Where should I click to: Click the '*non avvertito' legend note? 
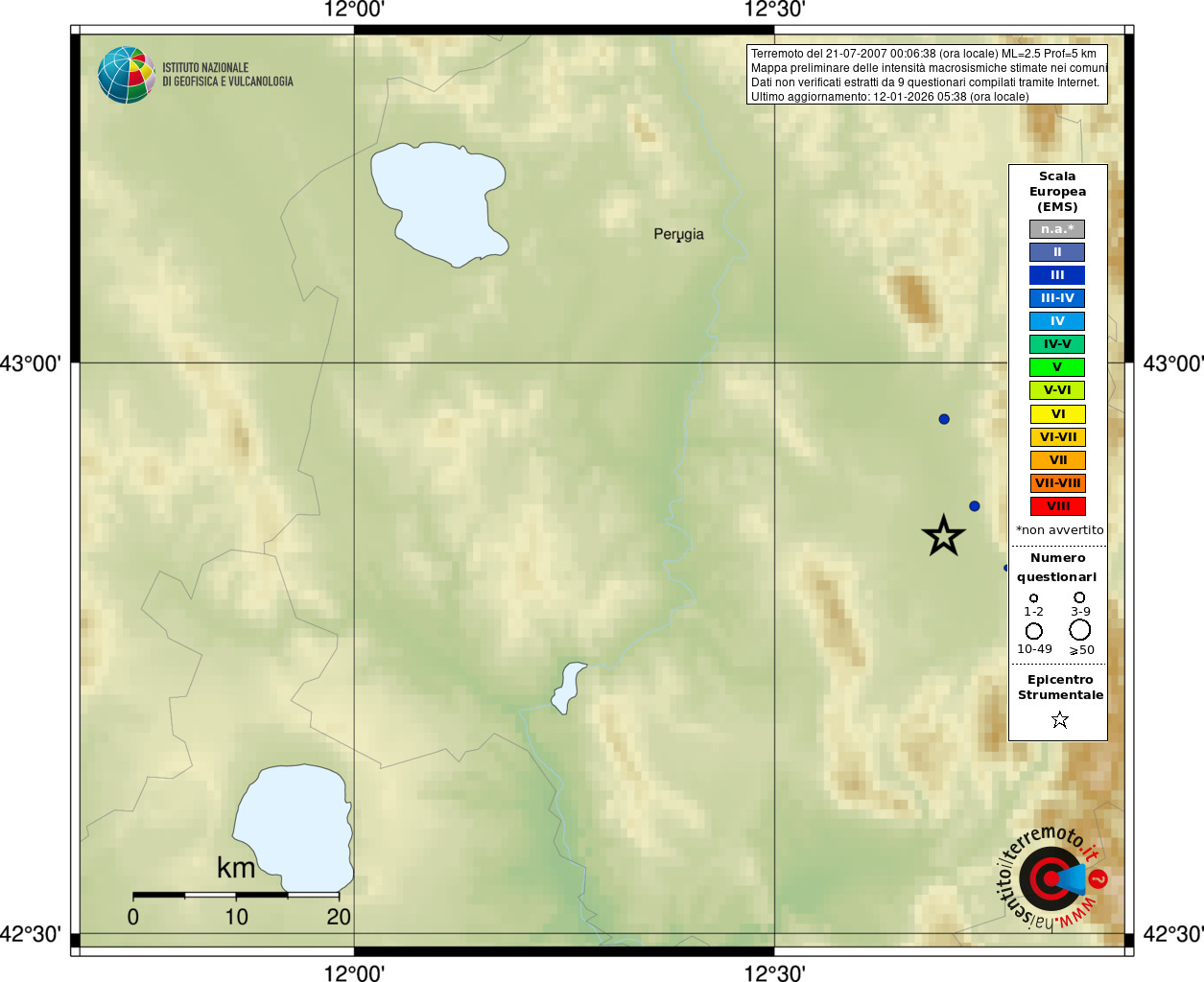(x=1059, y=530)
